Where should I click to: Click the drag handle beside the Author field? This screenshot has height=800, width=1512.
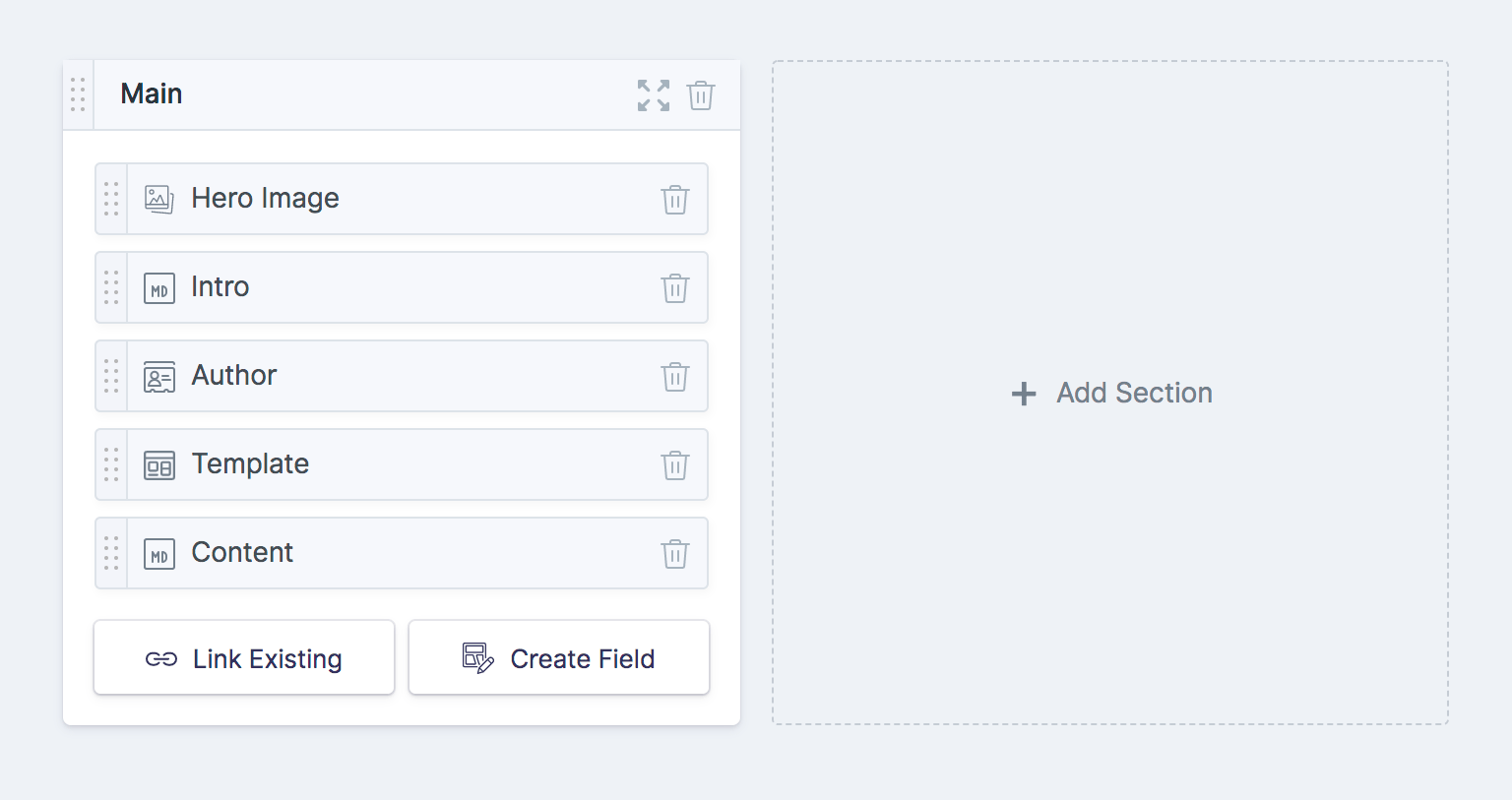click(111, 376)
